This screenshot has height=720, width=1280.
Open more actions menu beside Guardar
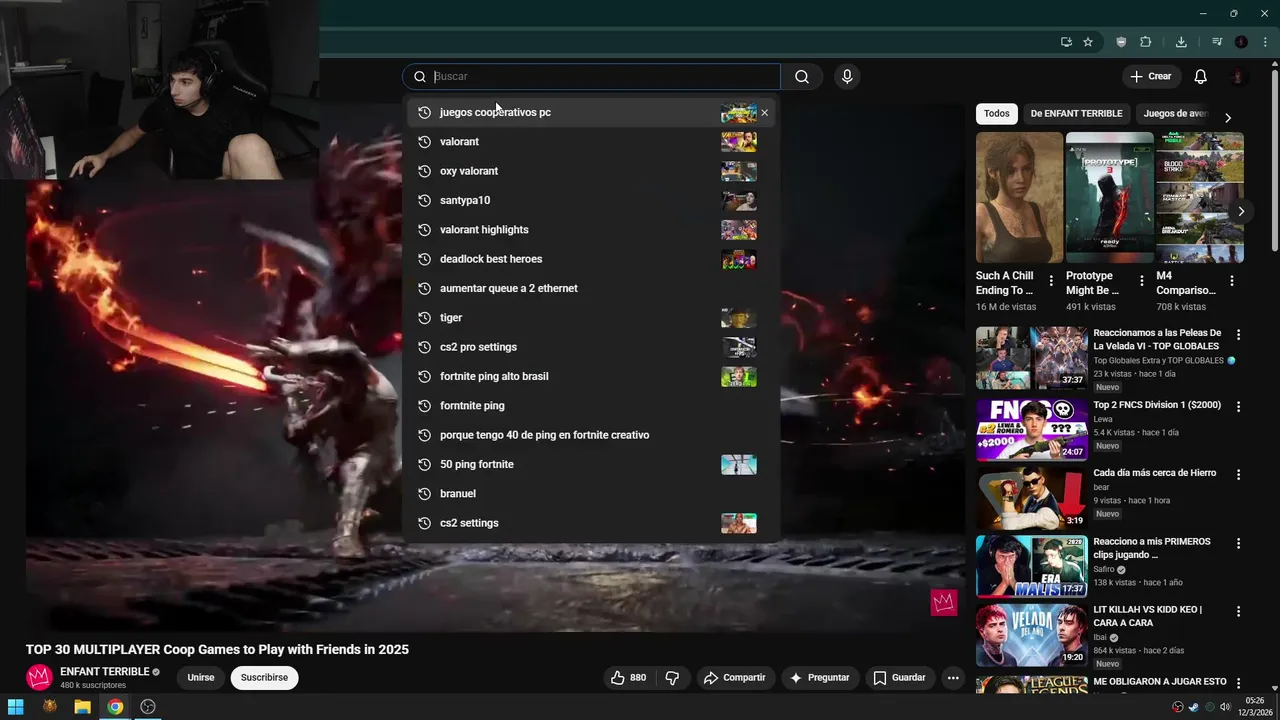point(953,678)
